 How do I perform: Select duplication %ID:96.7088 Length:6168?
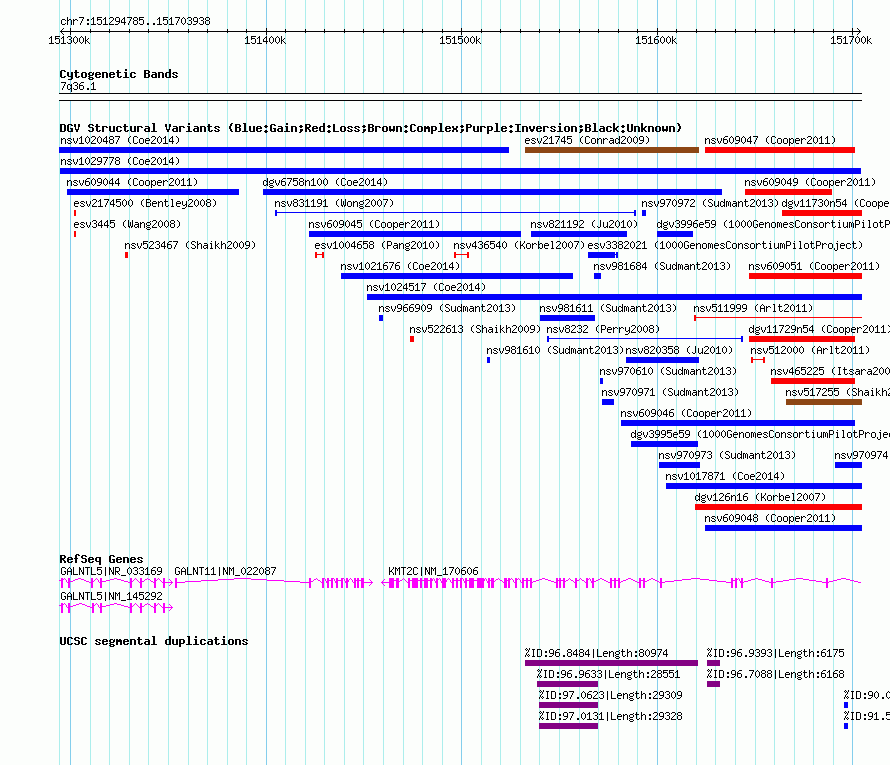click(x=775, y=674)
